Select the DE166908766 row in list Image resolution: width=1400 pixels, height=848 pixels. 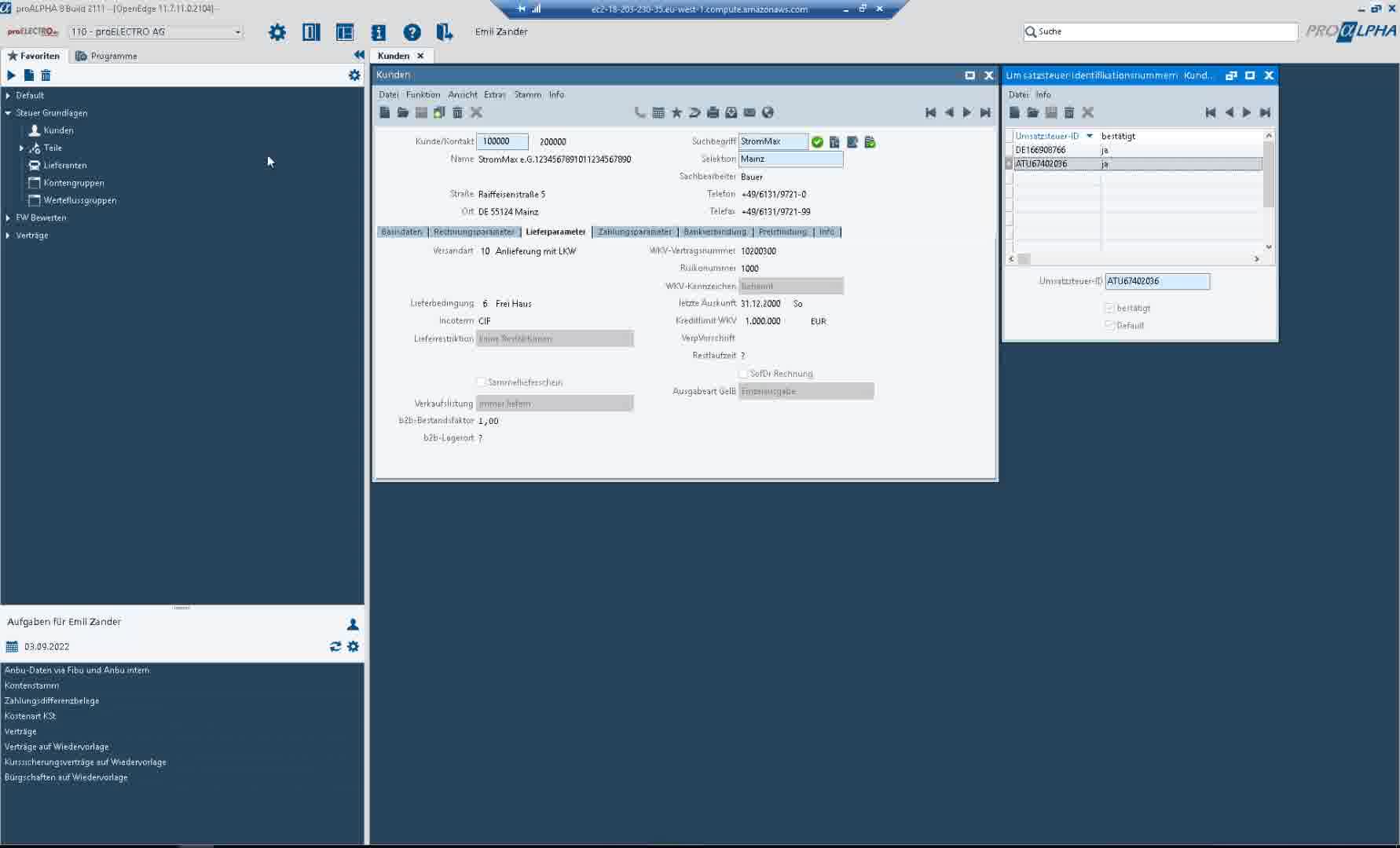(1136, 150)
